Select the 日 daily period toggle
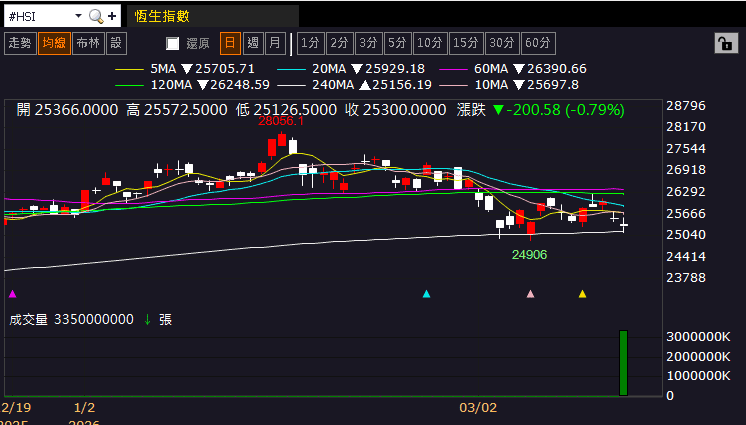The width and height of the screenshot is (746, 425). pyautogui.click(x=230, y=43)
